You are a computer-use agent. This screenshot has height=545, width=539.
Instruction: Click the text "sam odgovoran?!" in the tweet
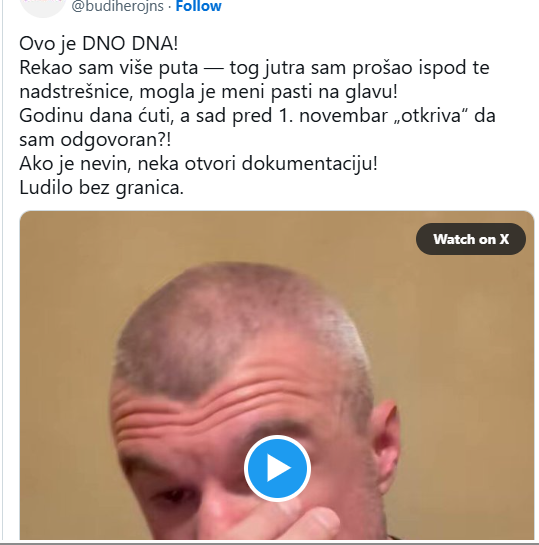click(95, 140)
